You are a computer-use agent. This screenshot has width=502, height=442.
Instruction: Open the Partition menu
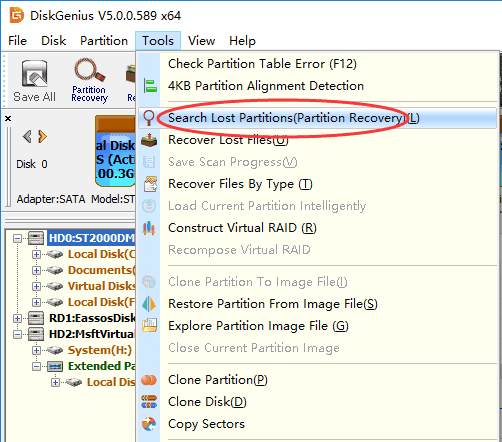(x=104, y=41)
